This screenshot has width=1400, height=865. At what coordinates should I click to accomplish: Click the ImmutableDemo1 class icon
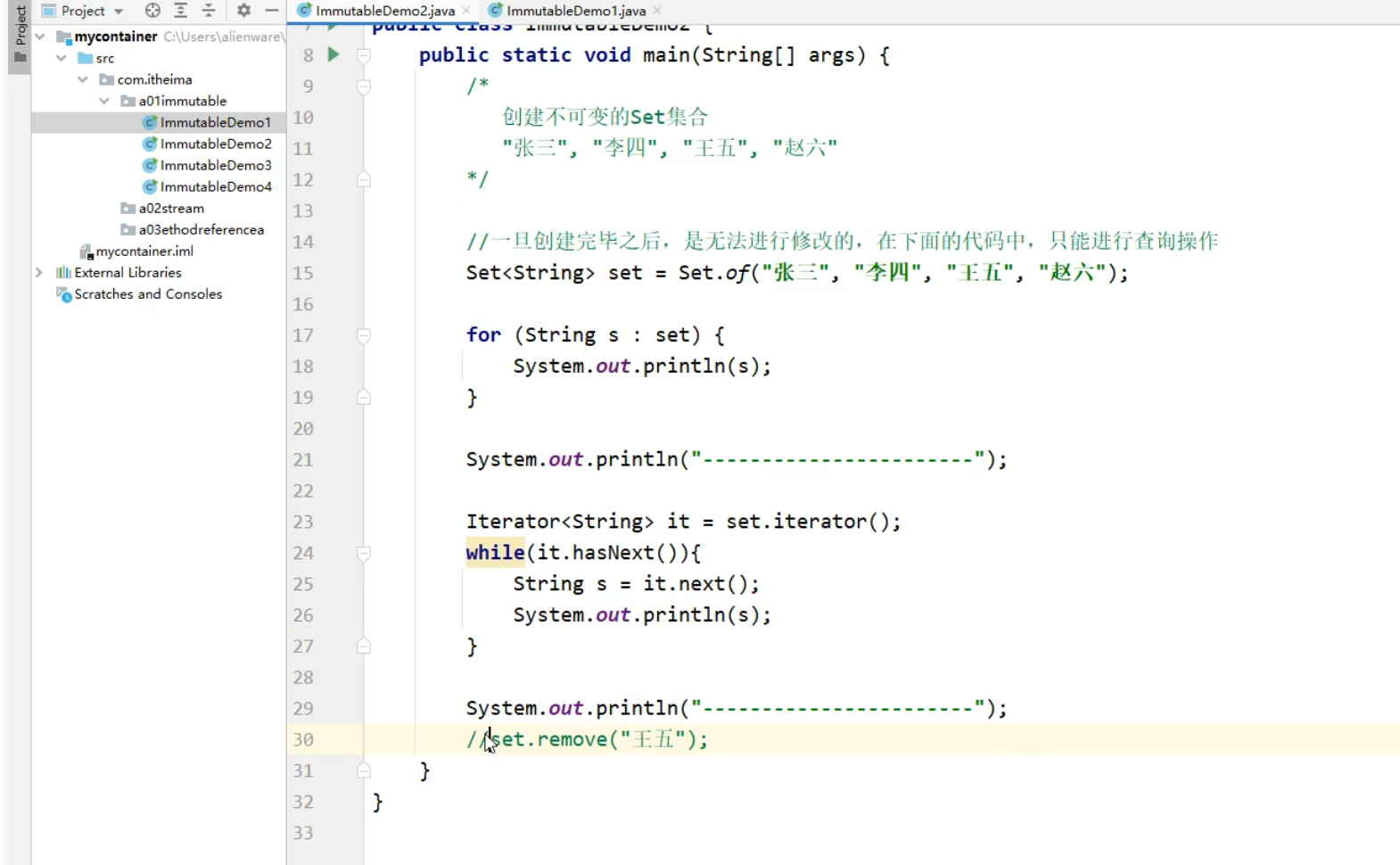(x=150, y=122)
